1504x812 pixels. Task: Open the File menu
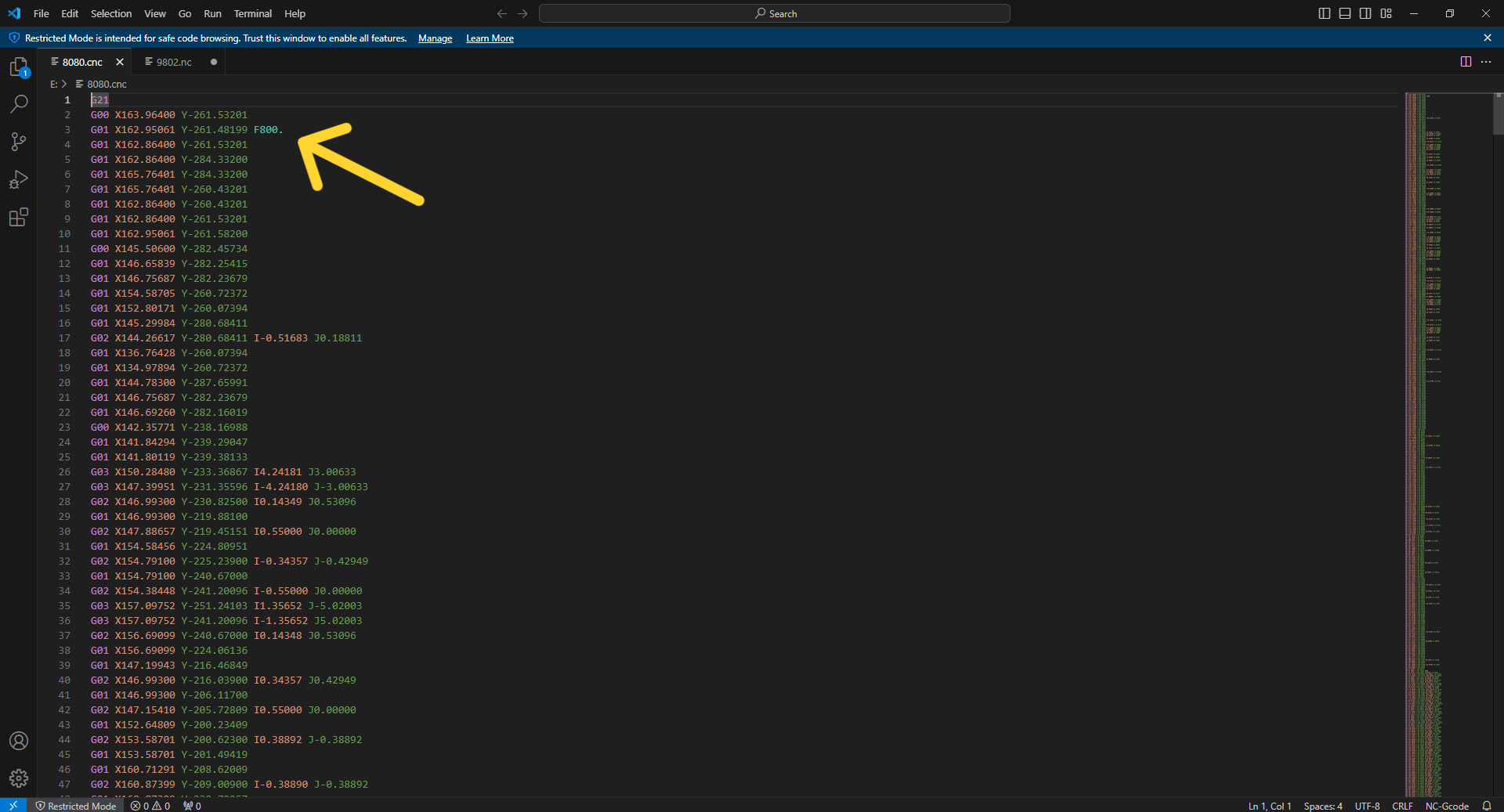click(42, 13)
